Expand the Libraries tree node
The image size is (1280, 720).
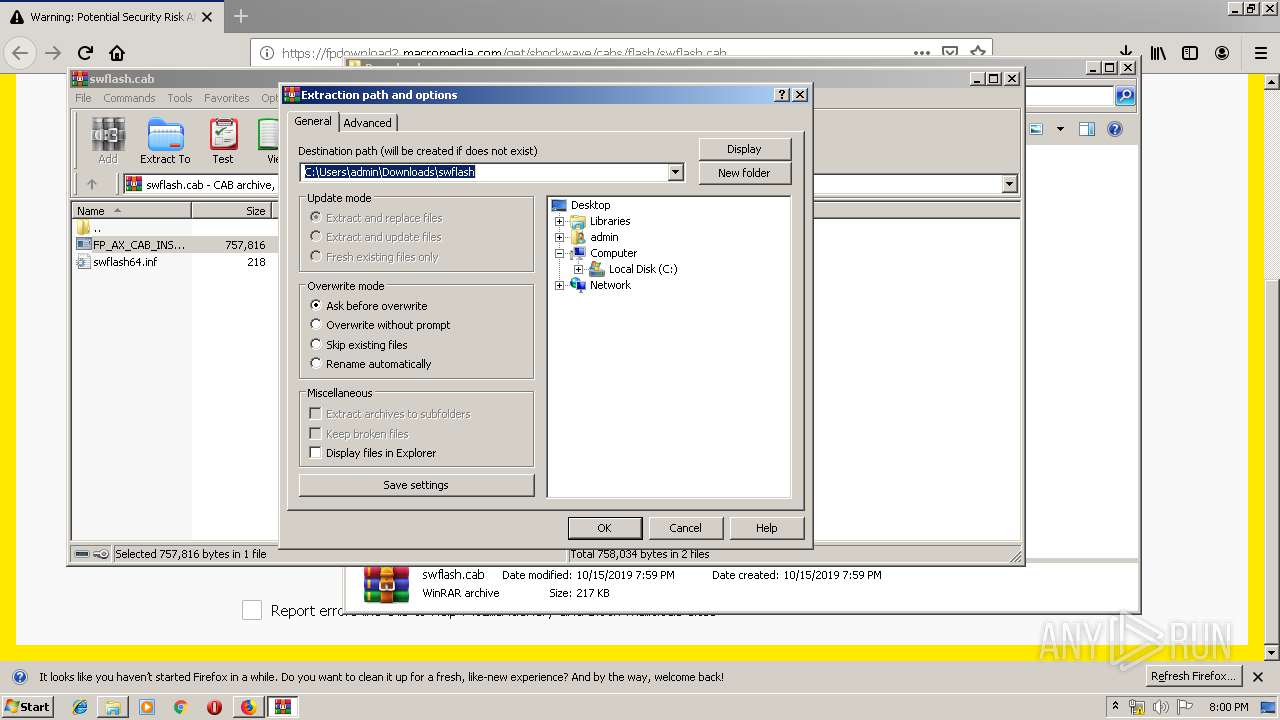pos(560,221)
